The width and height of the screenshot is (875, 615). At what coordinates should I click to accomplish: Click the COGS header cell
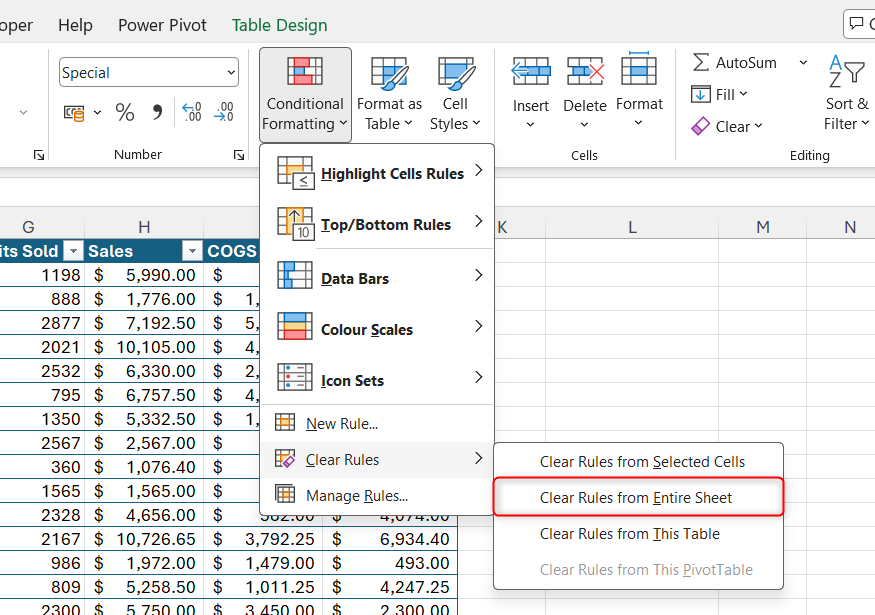coord(232,251)
